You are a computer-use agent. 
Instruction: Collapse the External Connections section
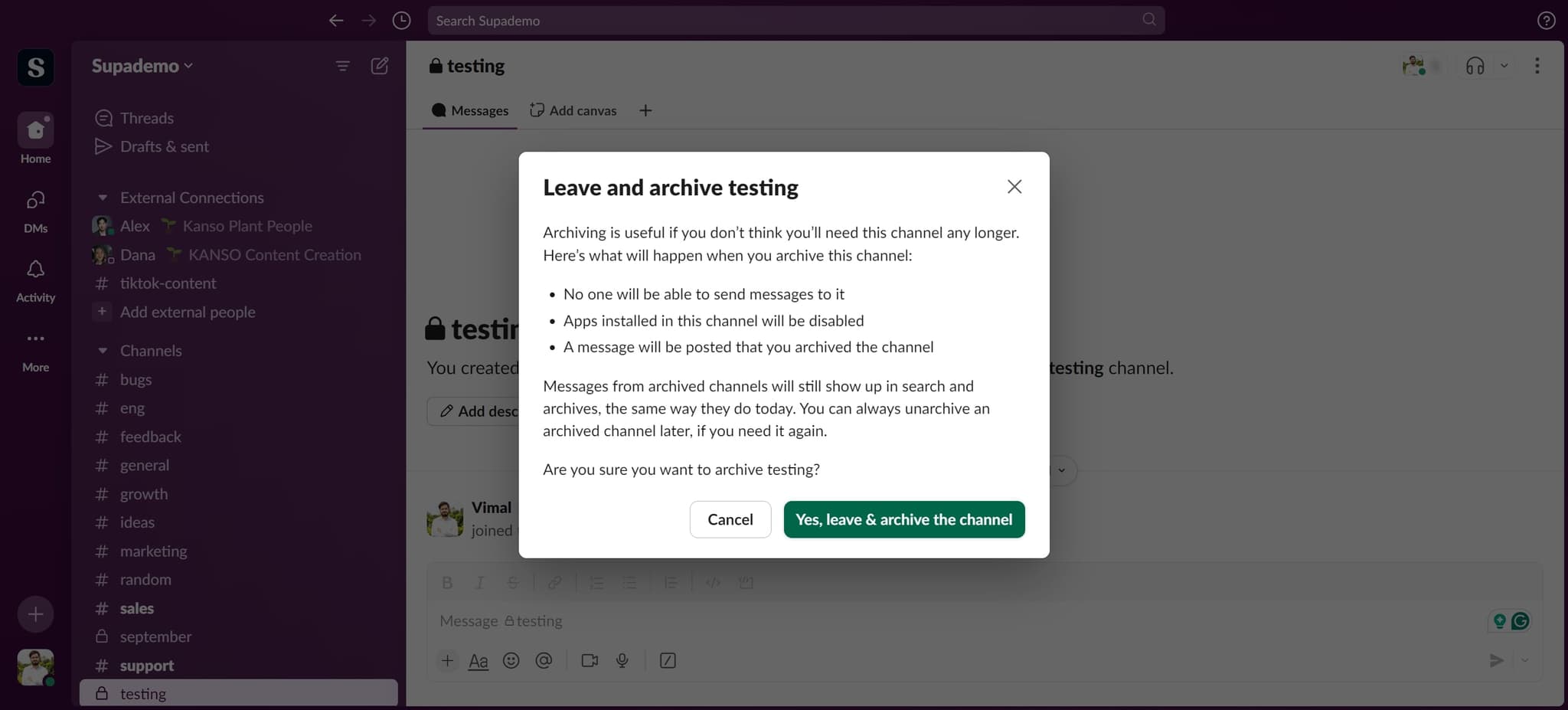[x=104, y=197]
